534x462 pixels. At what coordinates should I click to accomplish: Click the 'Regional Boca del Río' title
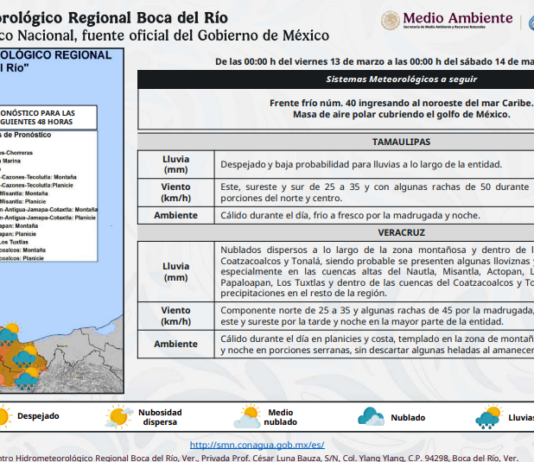coord(148,18)
